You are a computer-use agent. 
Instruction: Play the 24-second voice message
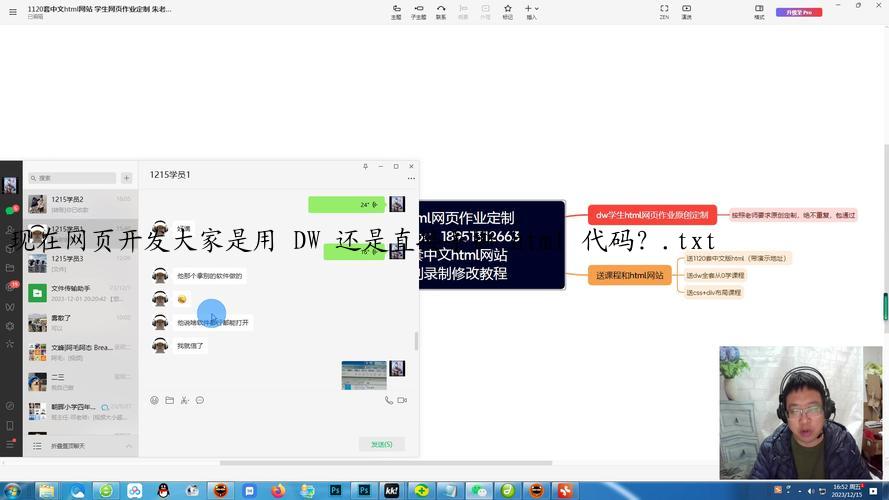pos(346,205)
